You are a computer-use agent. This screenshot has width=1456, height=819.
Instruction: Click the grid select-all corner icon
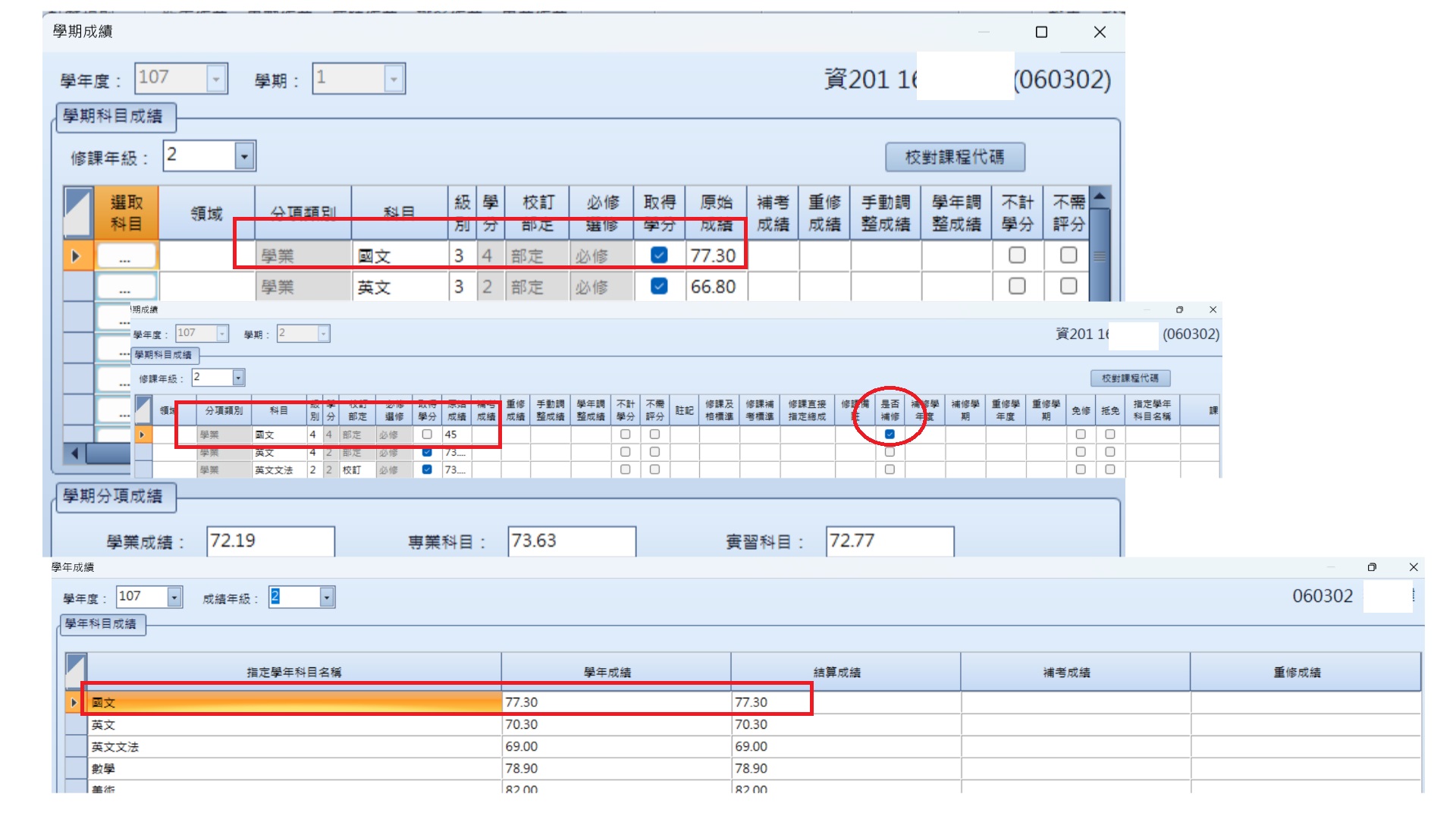click(78, 212)
